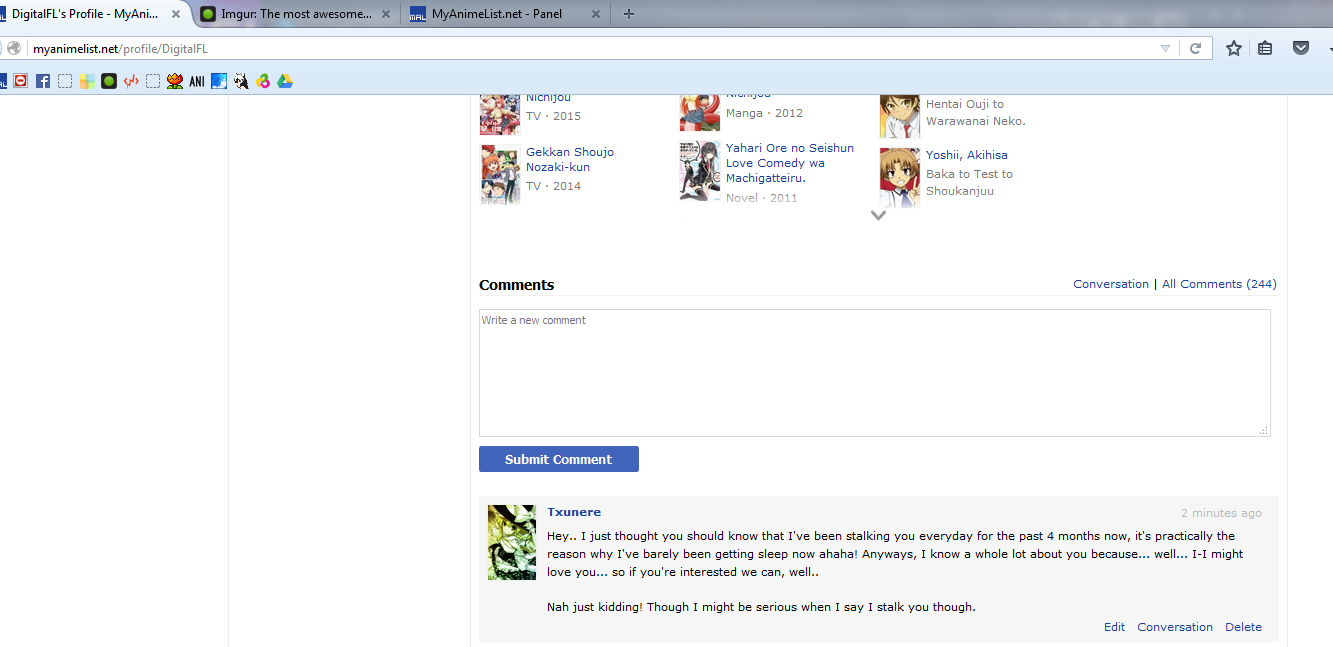Click the Yoshii Akihisa character thumbnail
Viewport: 1333px width, 647px height.
click(x=900, y=177)
